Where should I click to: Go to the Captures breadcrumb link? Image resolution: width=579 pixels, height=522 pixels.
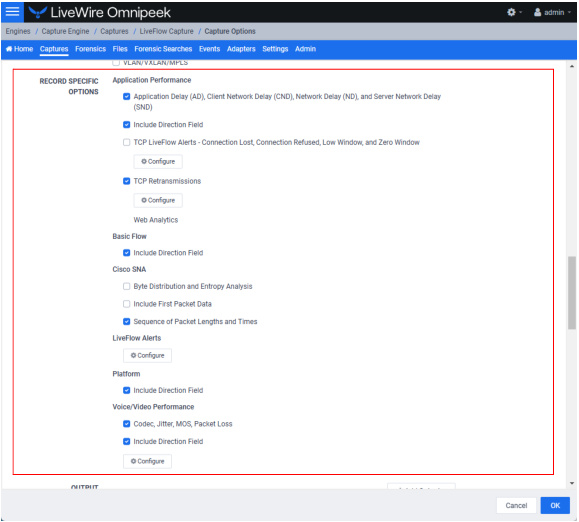pos(114,31)
